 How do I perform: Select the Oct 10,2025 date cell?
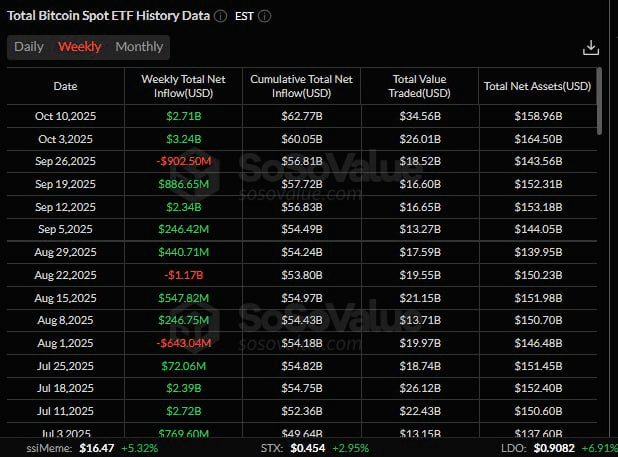tap(65, 118)
